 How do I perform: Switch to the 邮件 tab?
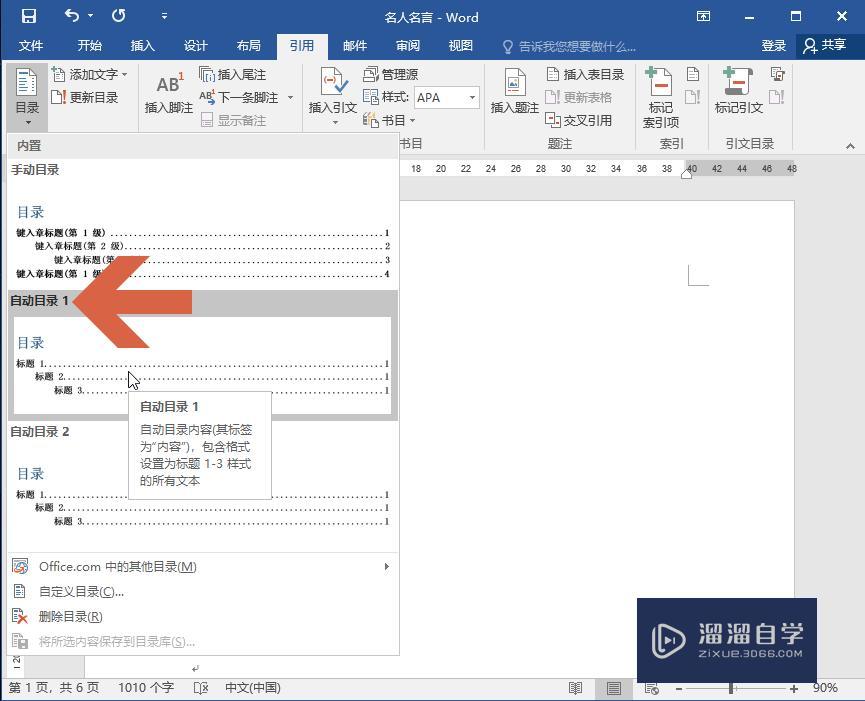pyautogui.click(x=355, y=46)
